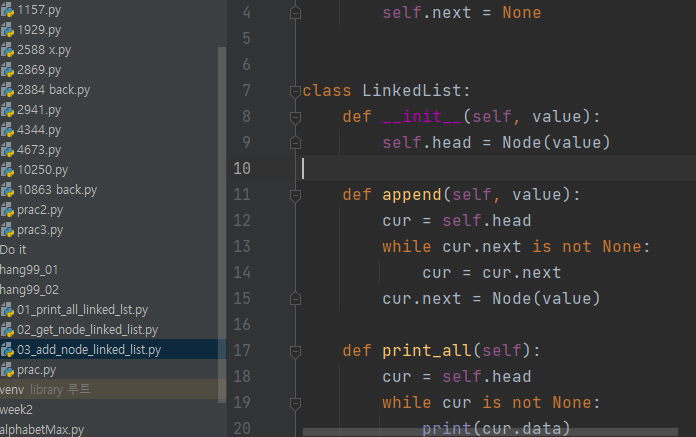Click Python icon beside 4673.py

pos(8,150)
